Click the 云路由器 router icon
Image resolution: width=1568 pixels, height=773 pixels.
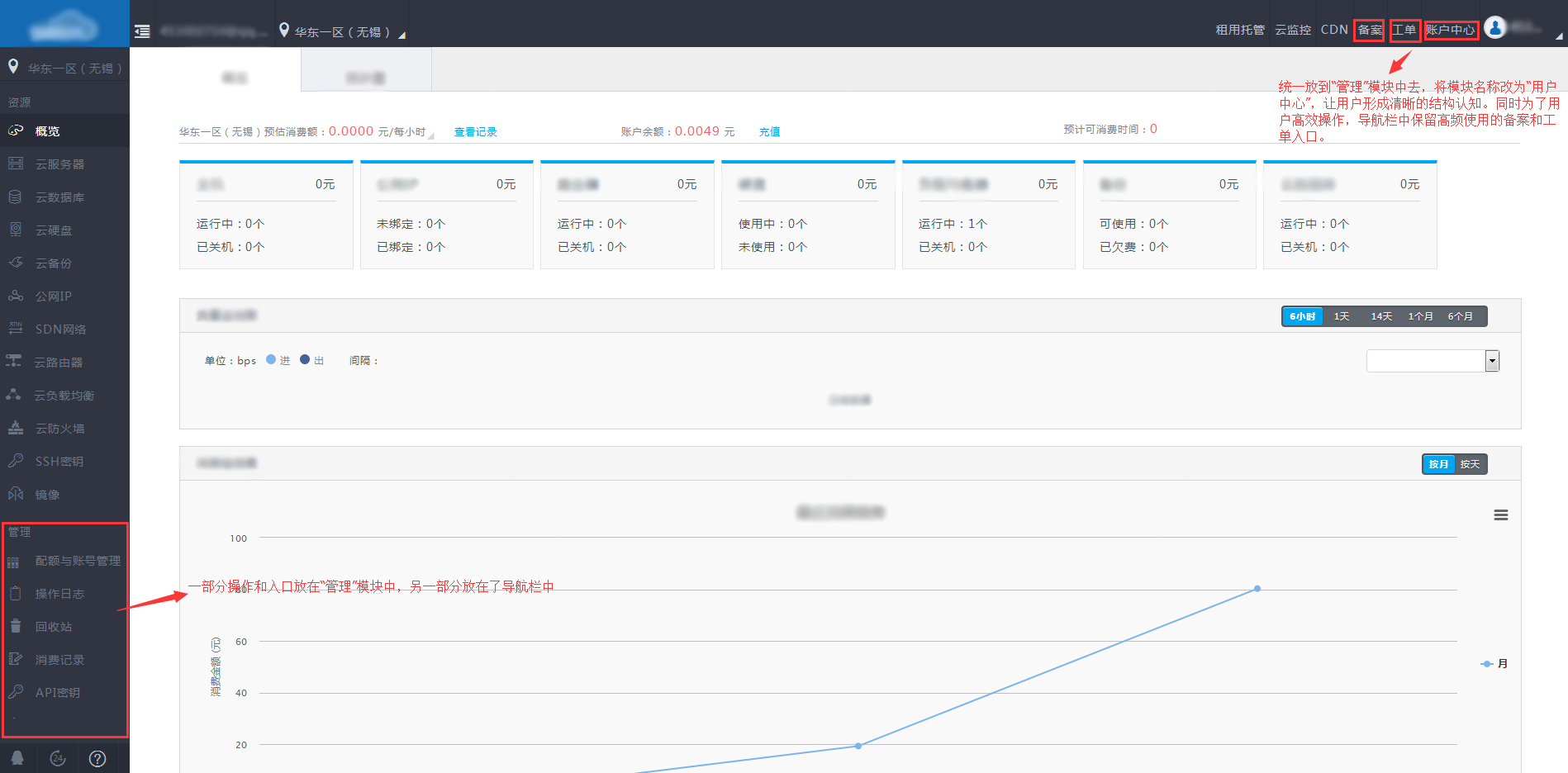[14, 361]
